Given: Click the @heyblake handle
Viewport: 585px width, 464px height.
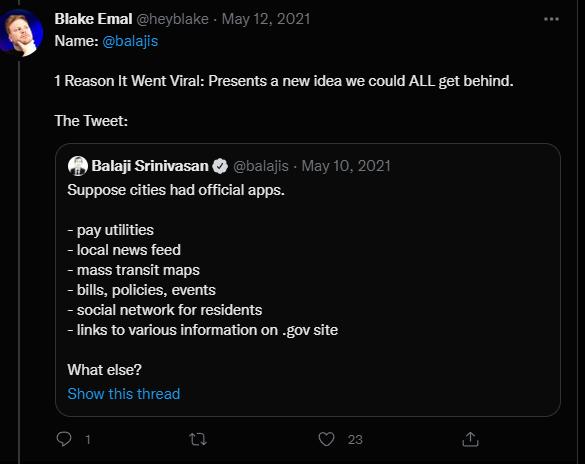Looking at the screenshot, I should click(x=172, y=19).
